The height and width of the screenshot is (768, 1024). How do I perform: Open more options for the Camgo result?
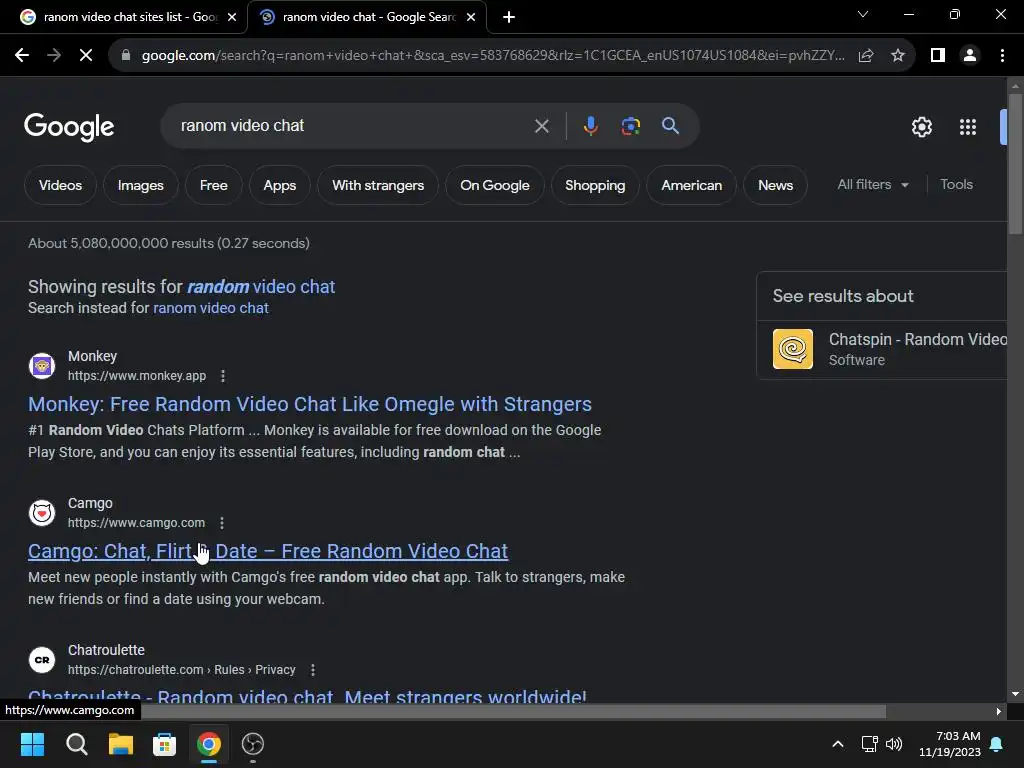(222, 522)
